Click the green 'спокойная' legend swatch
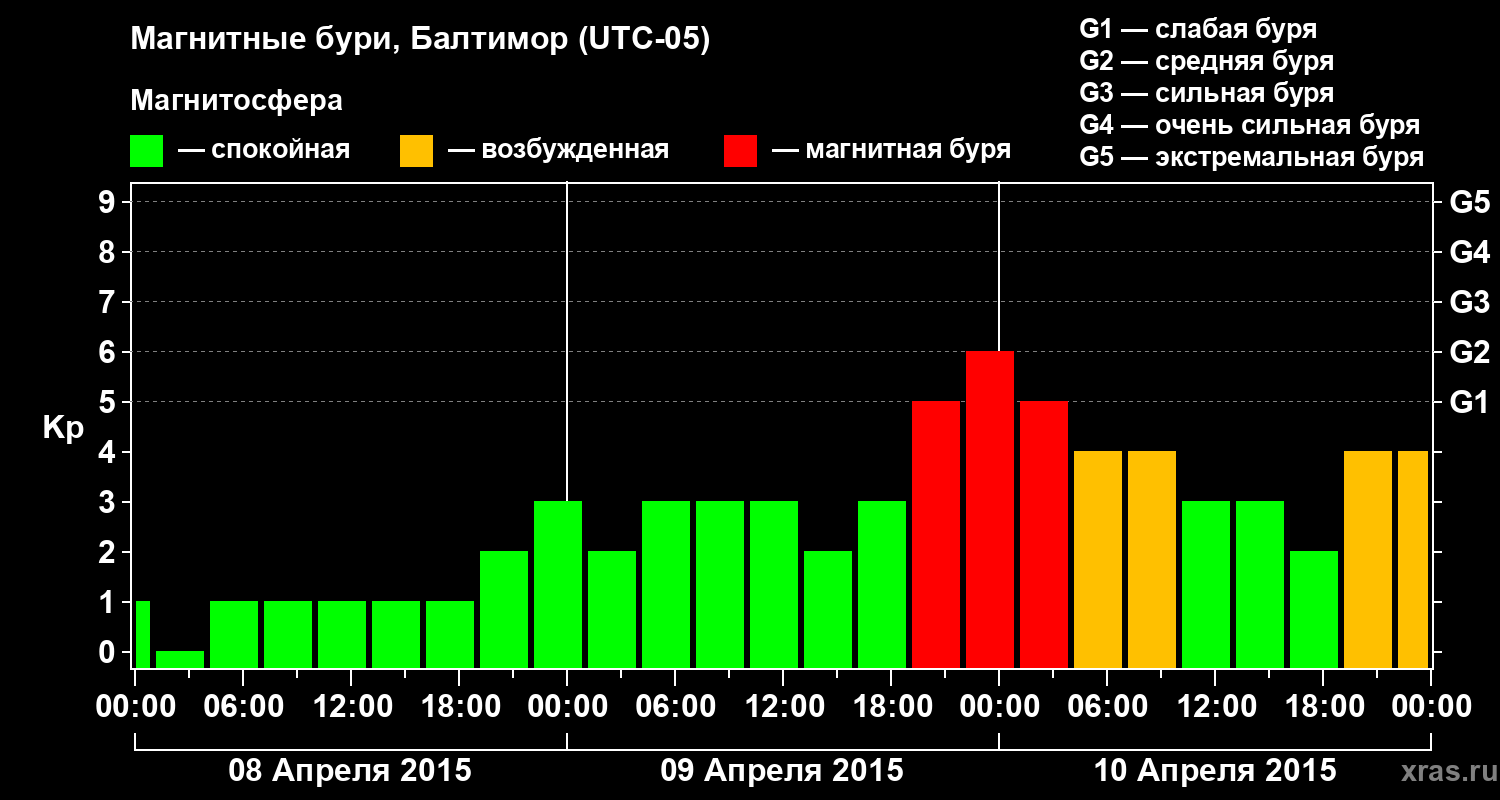 146,151
